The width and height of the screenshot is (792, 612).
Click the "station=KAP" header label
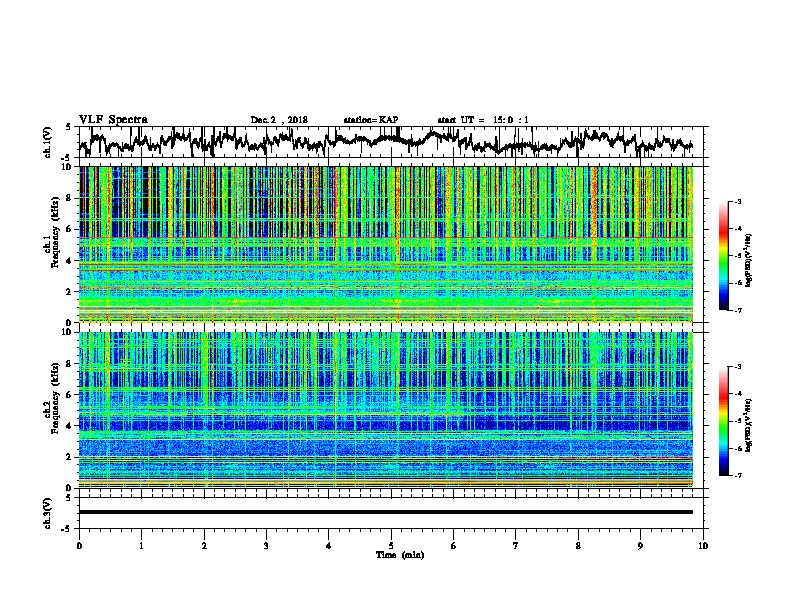(x=371, y=120)
